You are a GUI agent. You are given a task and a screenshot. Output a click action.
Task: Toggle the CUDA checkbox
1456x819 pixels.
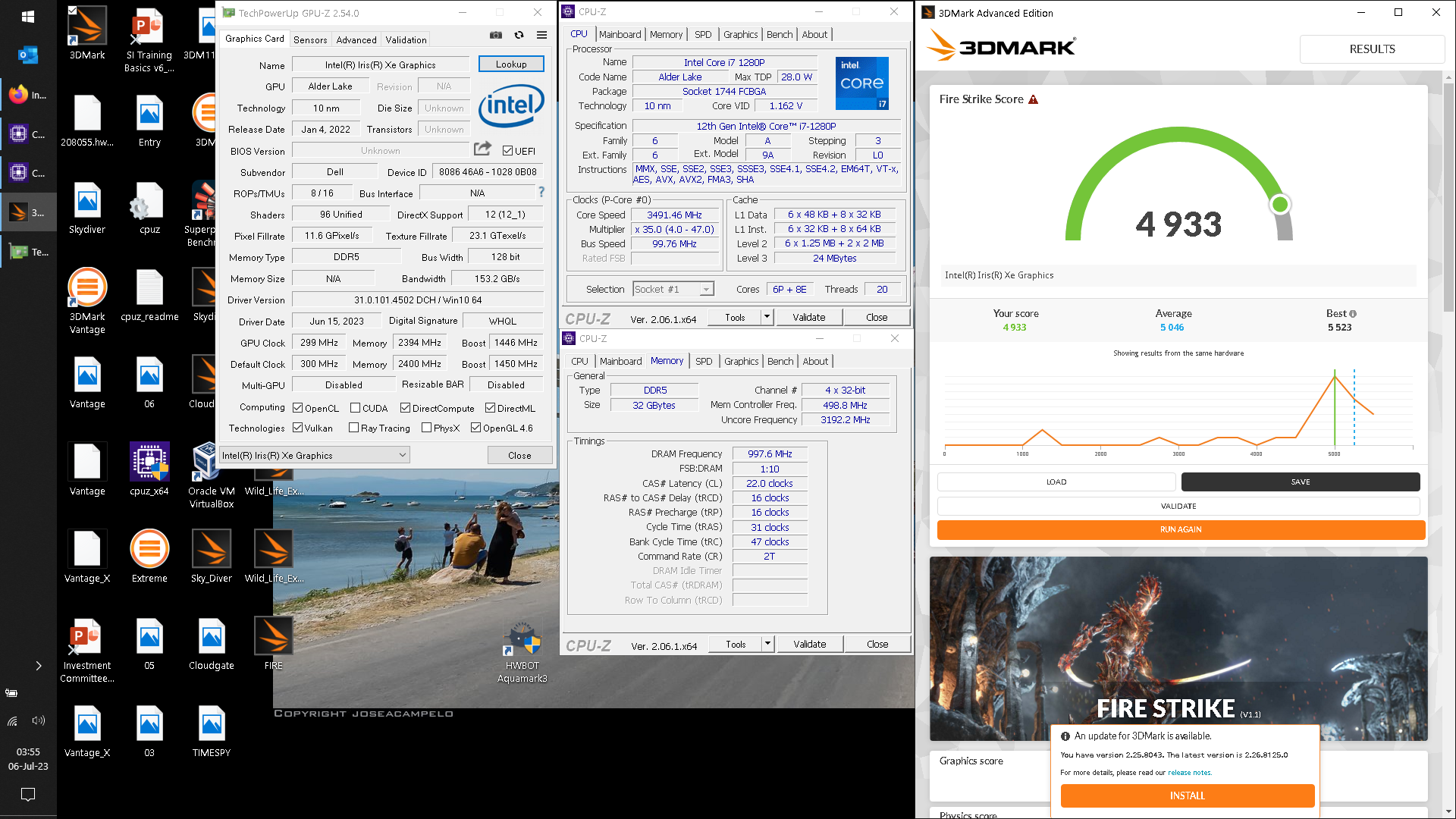(x=355, y=408)
